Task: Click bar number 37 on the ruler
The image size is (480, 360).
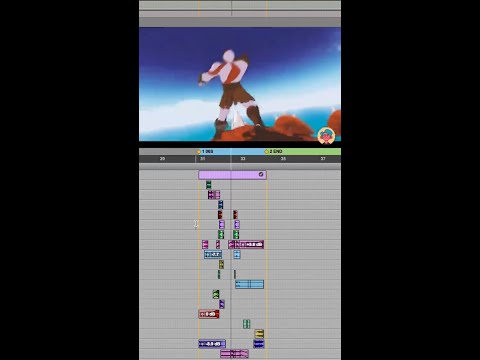Action: (x=323, y=159)
